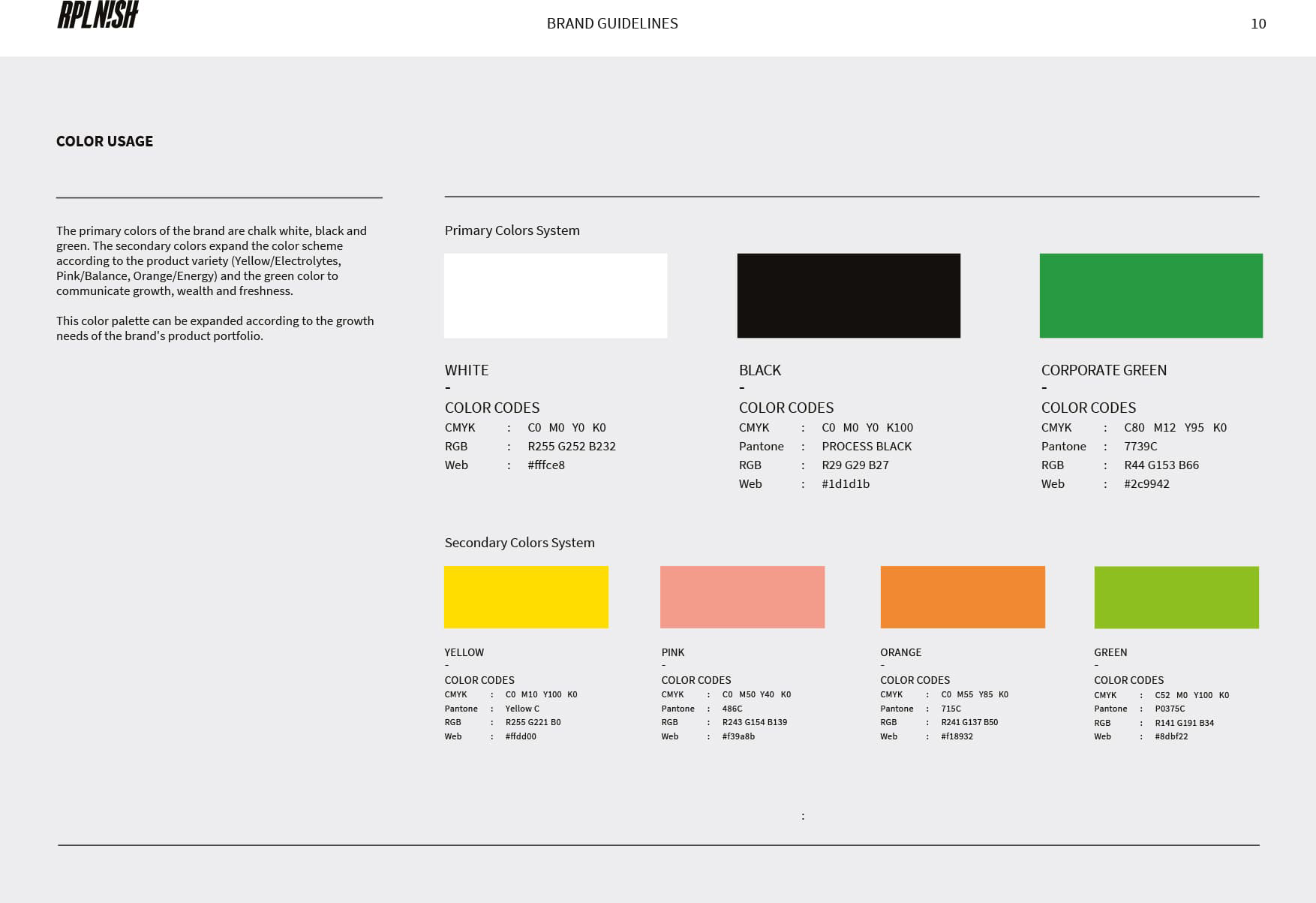The width and height of the screenshot is (1316, 903).
Task: Click the Primary Colors System label
Action: point(512,230)
